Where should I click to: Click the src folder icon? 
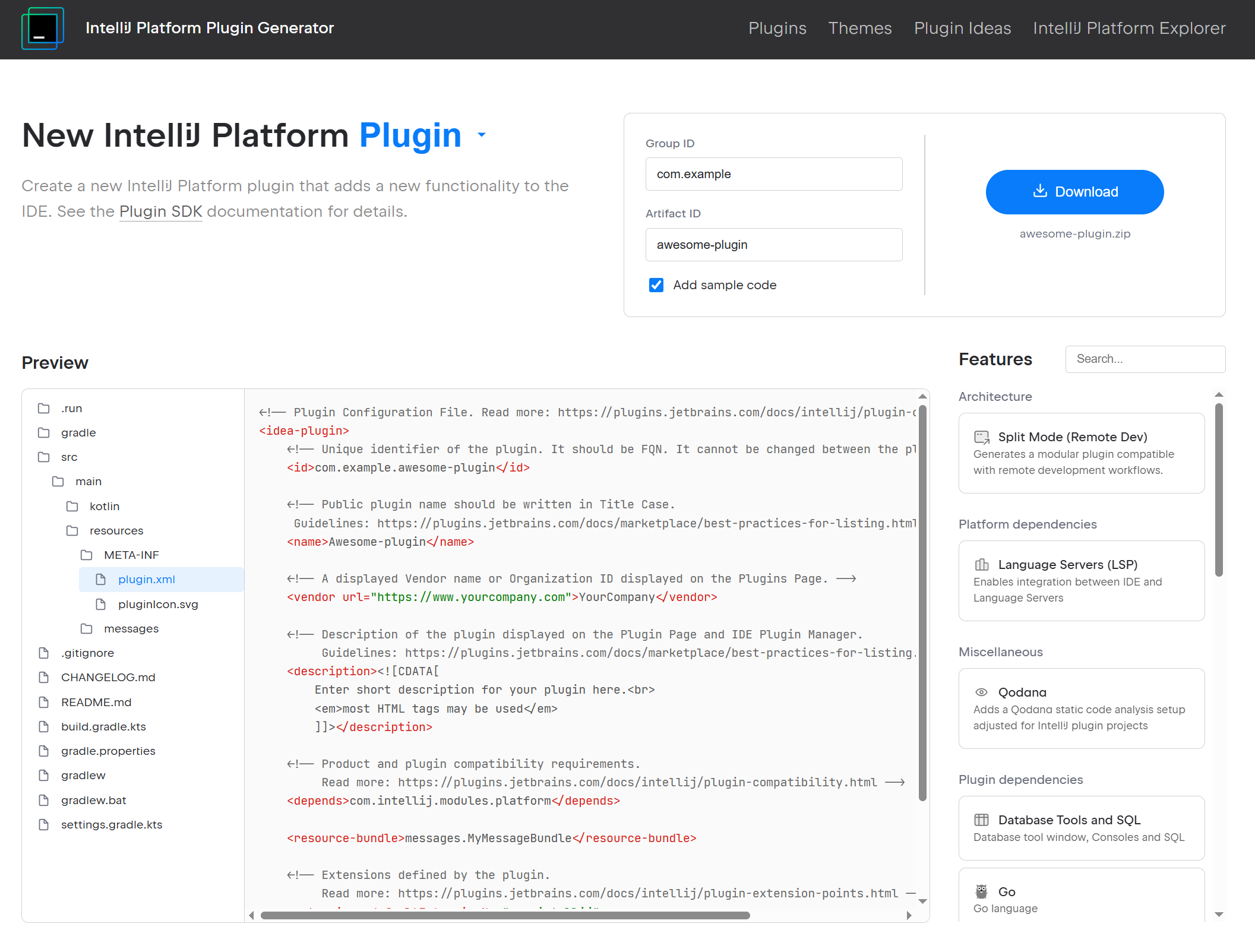tap(44, 457)
